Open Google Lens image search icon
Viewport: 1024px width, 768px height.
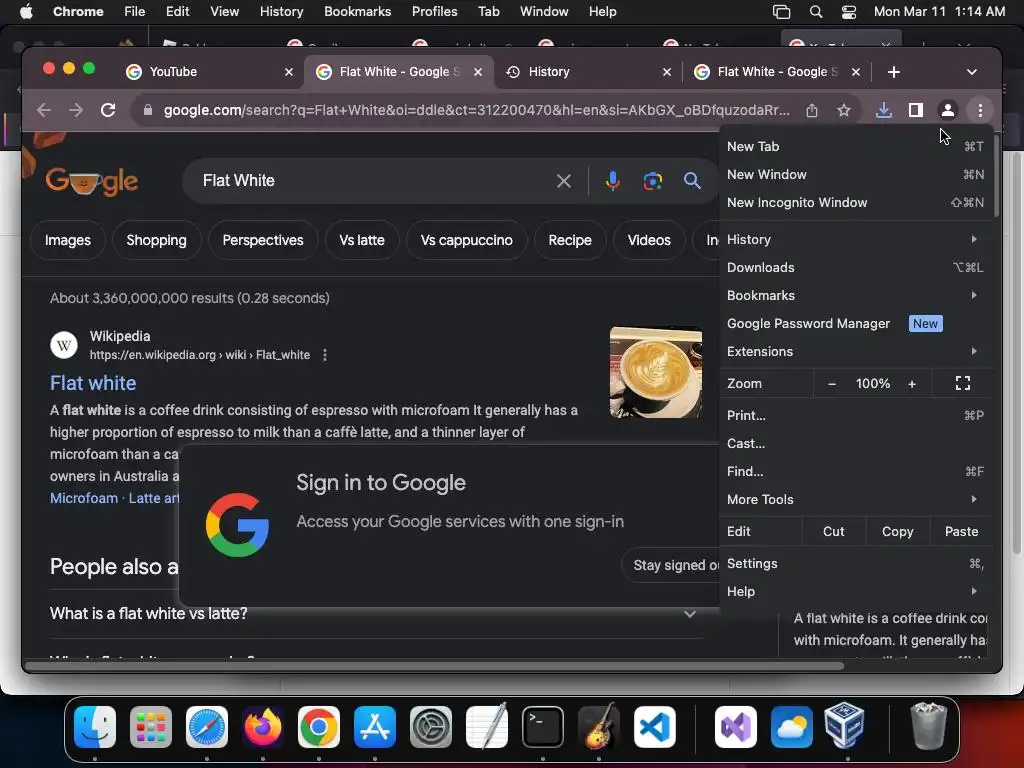pyautogui.click(x=652, y=181)
